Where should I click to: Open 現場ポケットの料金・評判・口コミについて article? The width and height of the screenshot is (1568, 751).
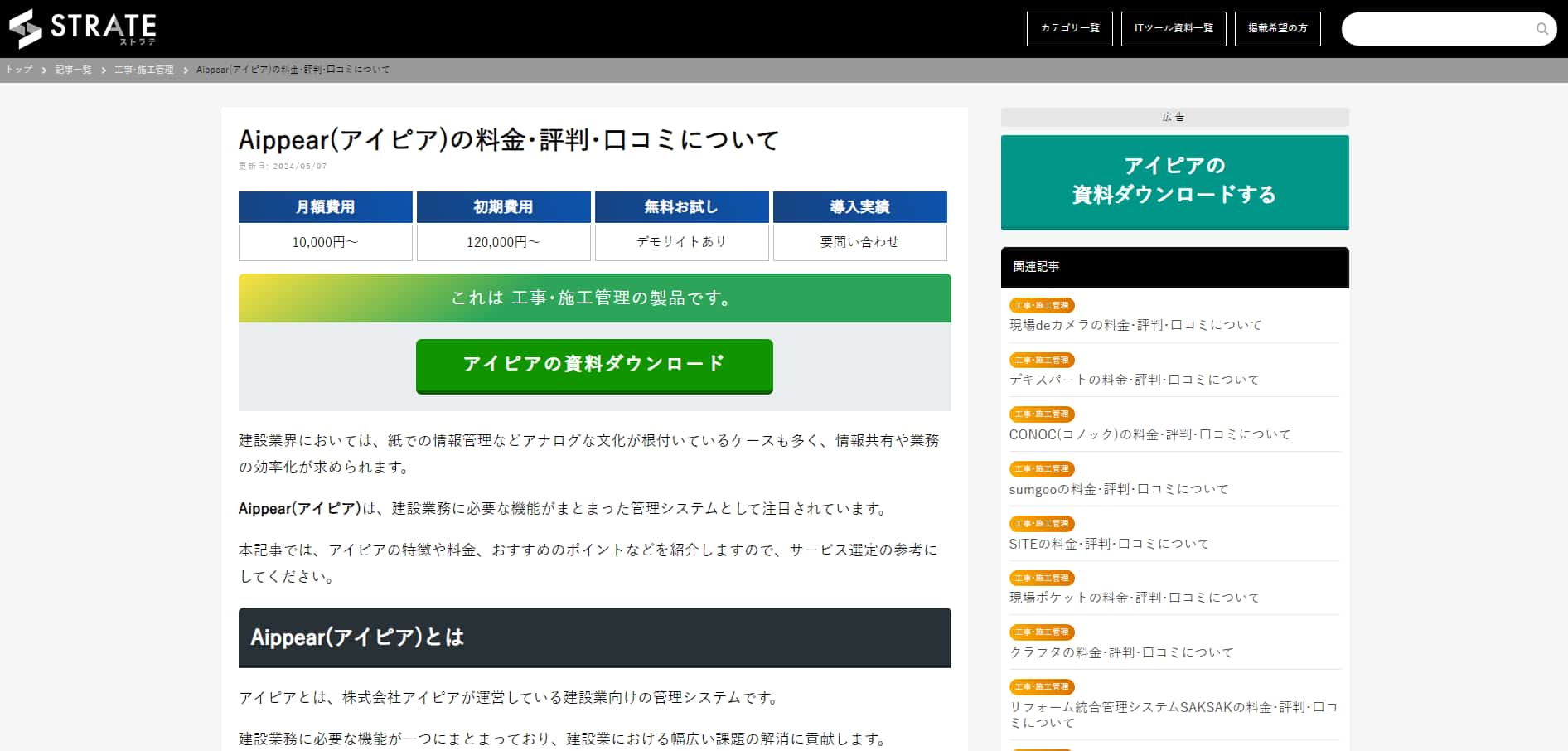tap(1135, 598)
